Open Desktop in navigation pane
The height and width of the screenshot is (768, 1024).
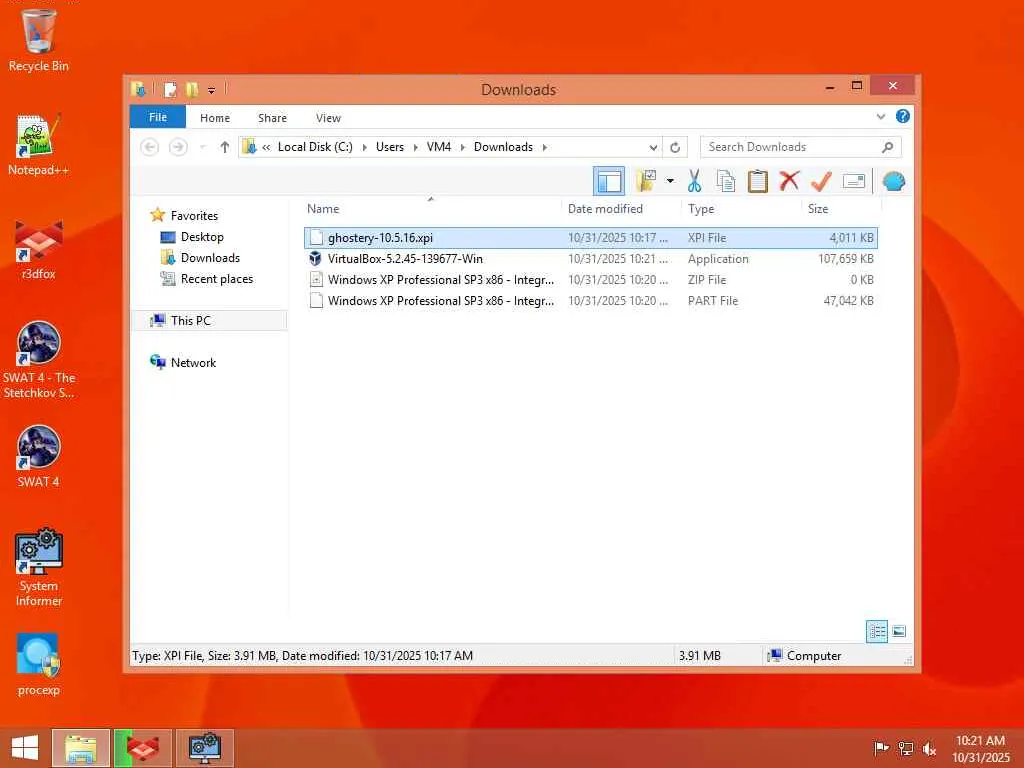pyautogui.click(x=202, y=236)
